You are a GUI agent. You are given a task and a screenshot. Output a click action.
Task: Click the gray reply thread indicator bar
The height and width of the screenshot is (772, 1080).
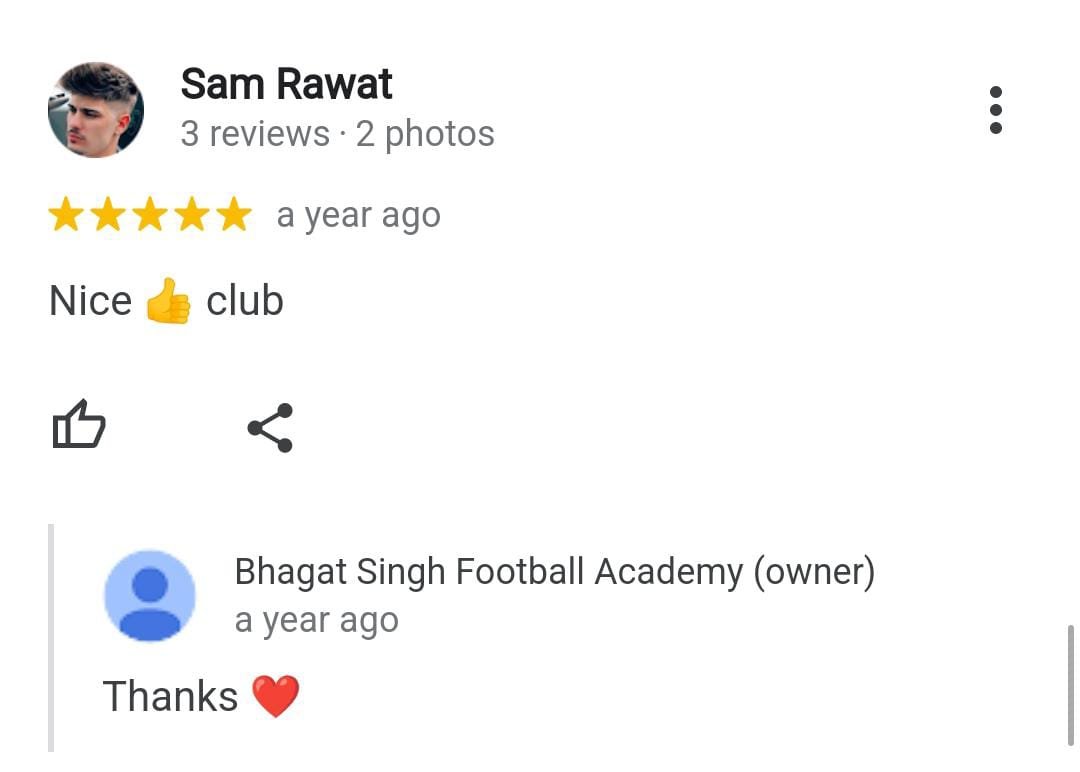click(51, 638)
